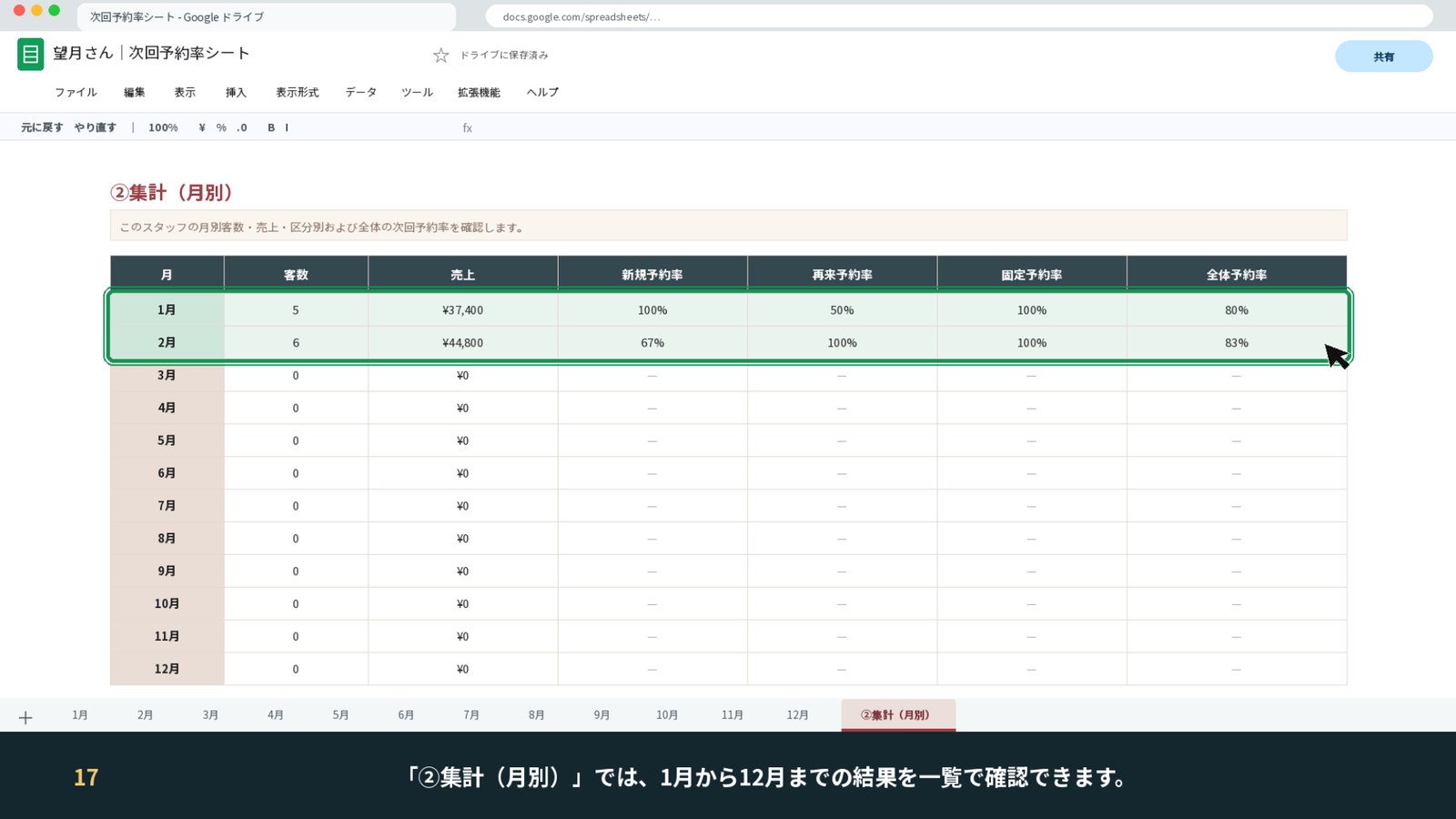The image size is (1456, 819).
Task: Open the ファイル menu
Action: (76, 92)
